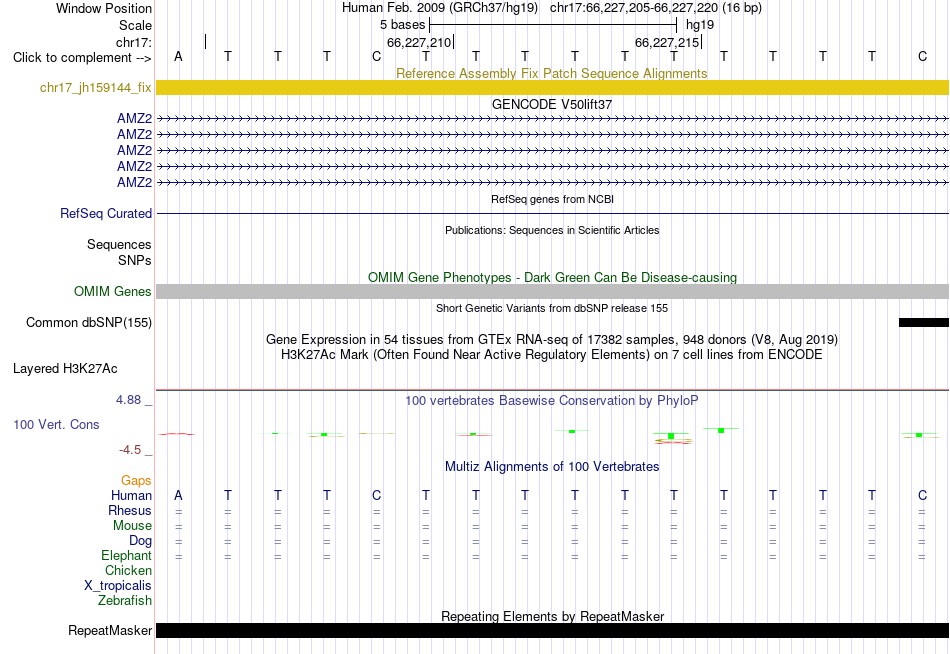Click the 66,227,210 ruler coordinate
Screen dimensions: 950x654
coord(419,42)
